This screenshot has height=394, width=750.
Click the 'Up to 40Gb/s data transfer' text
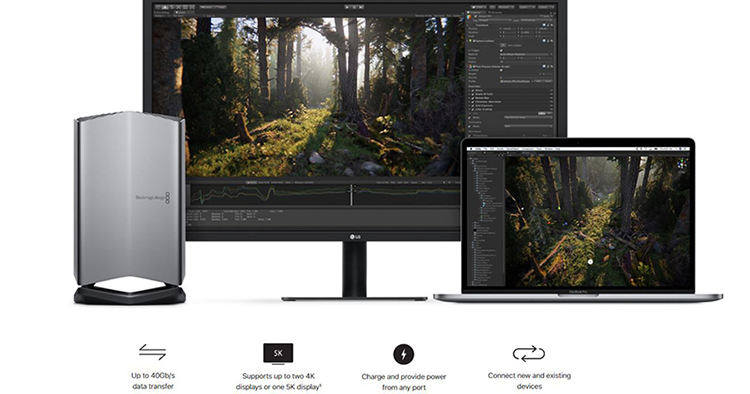(153, 381)
